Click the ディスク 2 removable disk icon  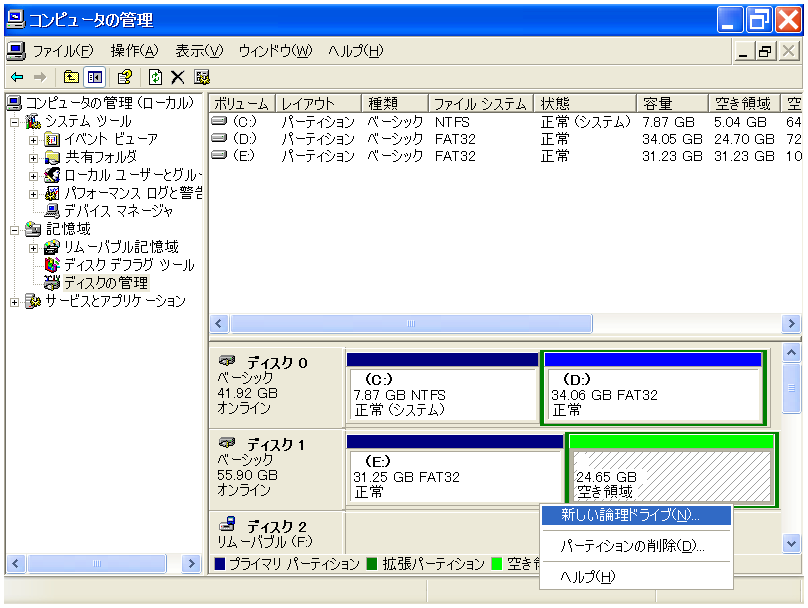[227, 523]
